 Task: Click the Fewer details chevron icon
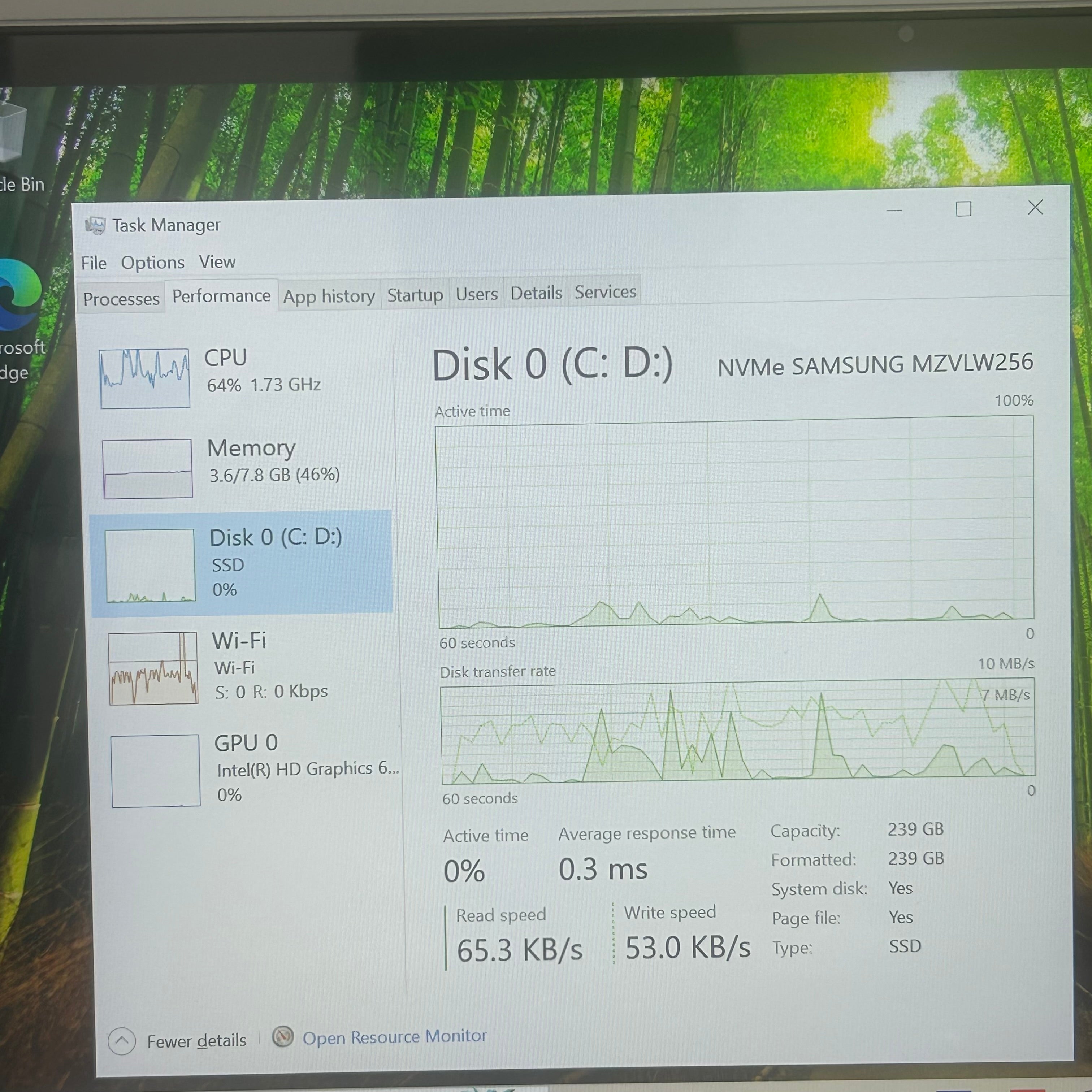(x=122, y=1041)
